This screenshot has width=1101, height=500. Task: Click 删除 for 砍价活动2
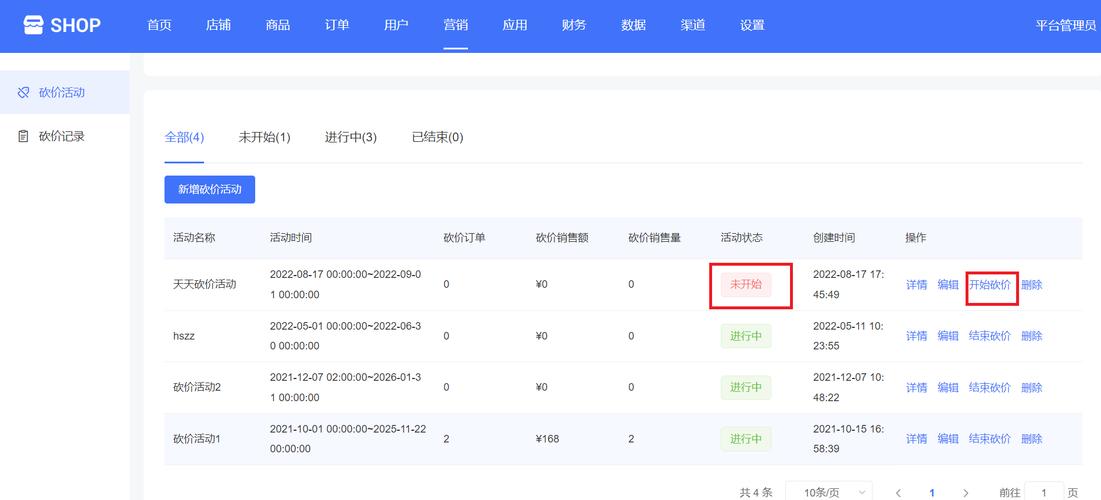pos(1032,388)
